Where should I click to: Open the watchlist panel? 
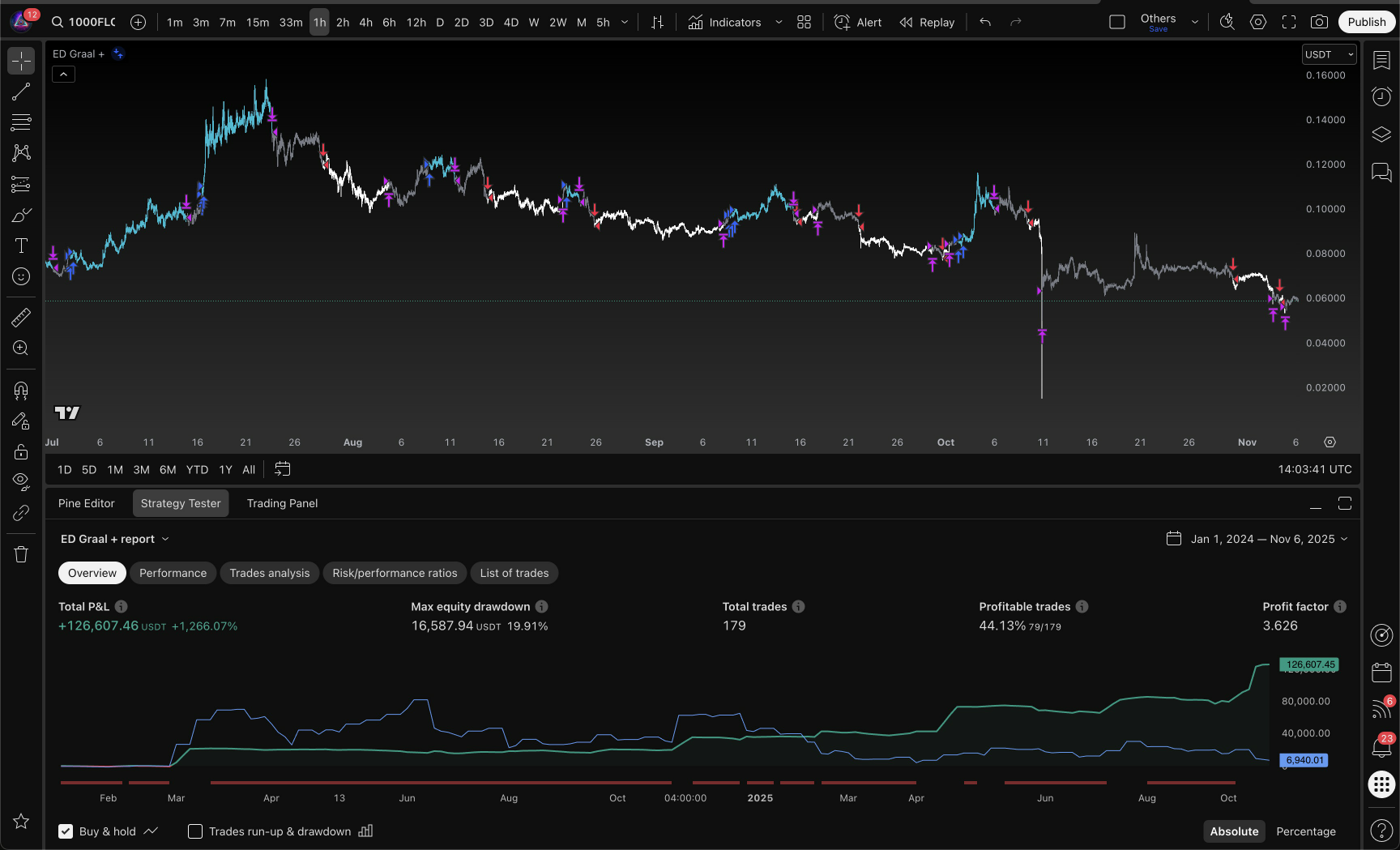pyautogui.click(x=1381, y=61)
